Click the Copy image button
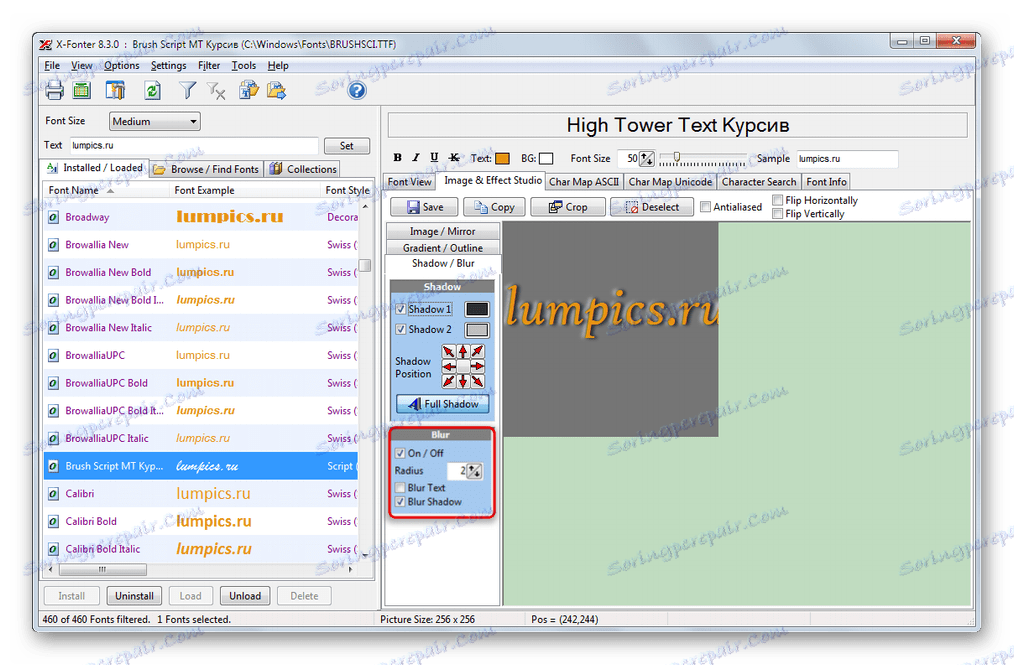This screenshot has width=1014, height=665. 494,207
